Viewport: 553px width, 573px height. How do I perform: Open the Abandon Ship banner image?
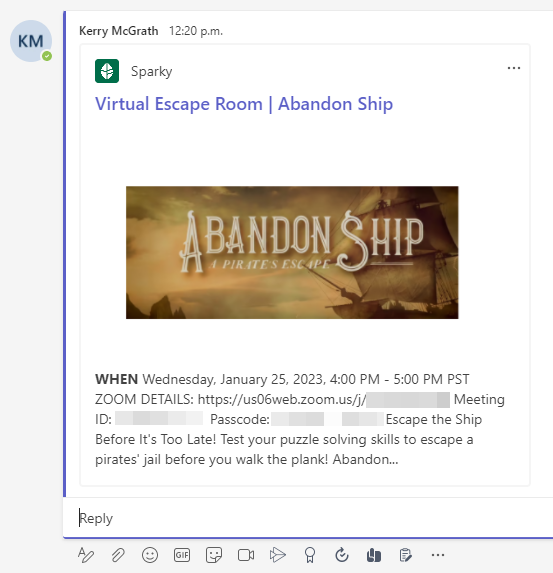292,253
